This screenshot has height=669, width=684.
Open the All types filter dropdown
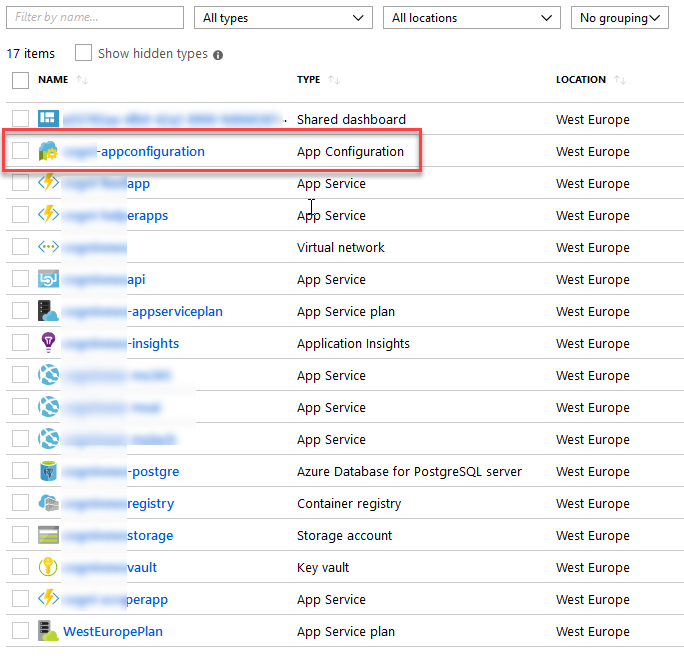(283, 18)
